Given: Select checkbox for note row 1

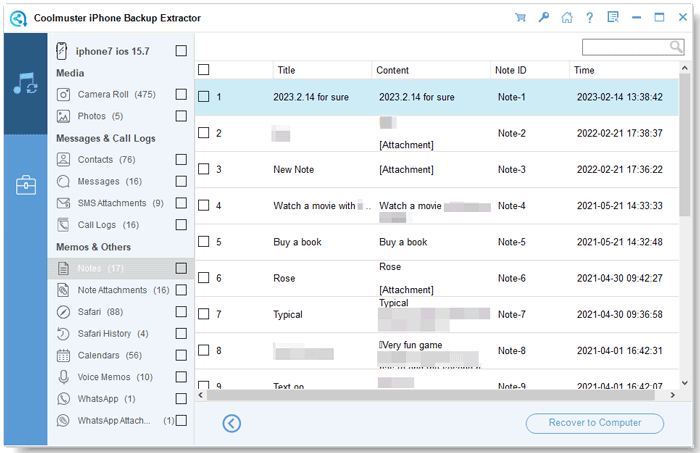Looking at the screenshot, I should tap(204, 97).
